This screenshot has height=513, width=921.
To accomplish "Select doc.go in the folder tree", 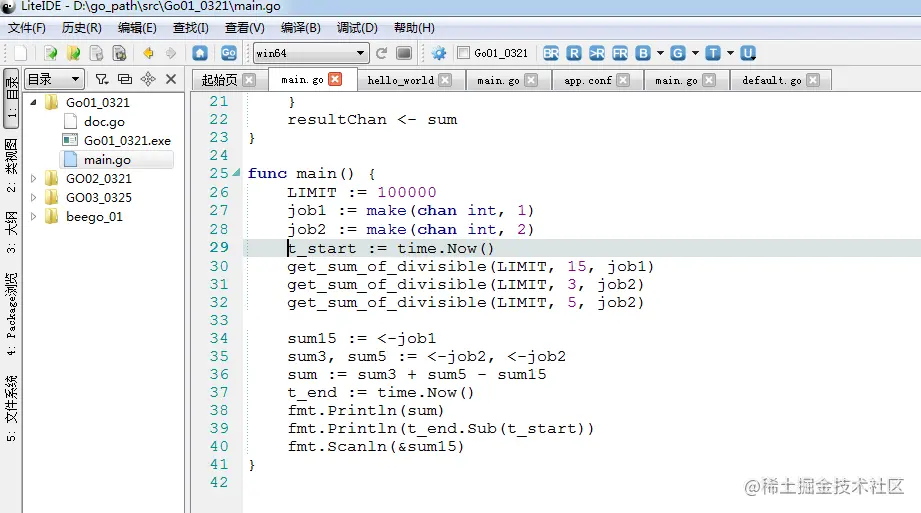I will [104, 122].
